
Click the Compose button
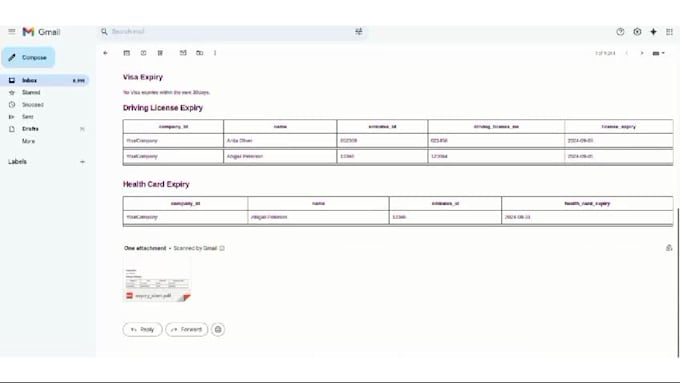point(28,57)
